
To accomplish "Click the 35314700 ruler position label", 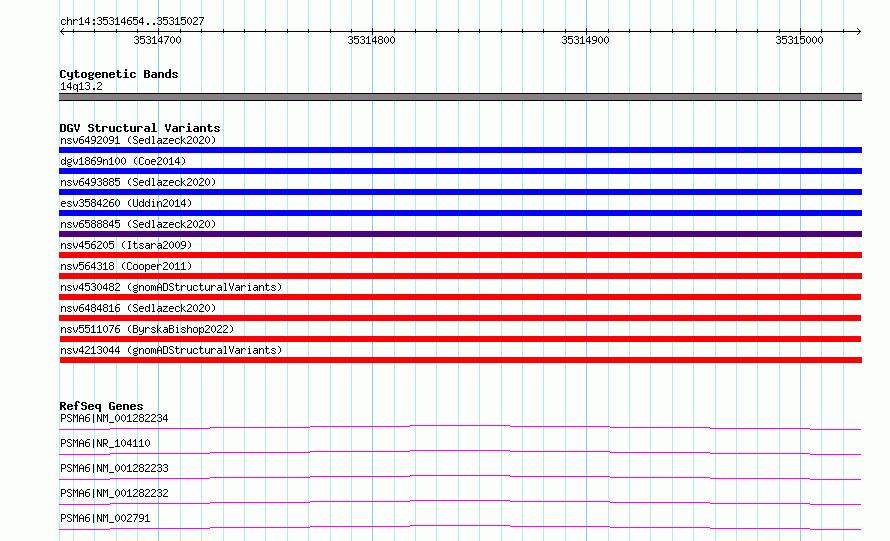I will coord(157,40).
